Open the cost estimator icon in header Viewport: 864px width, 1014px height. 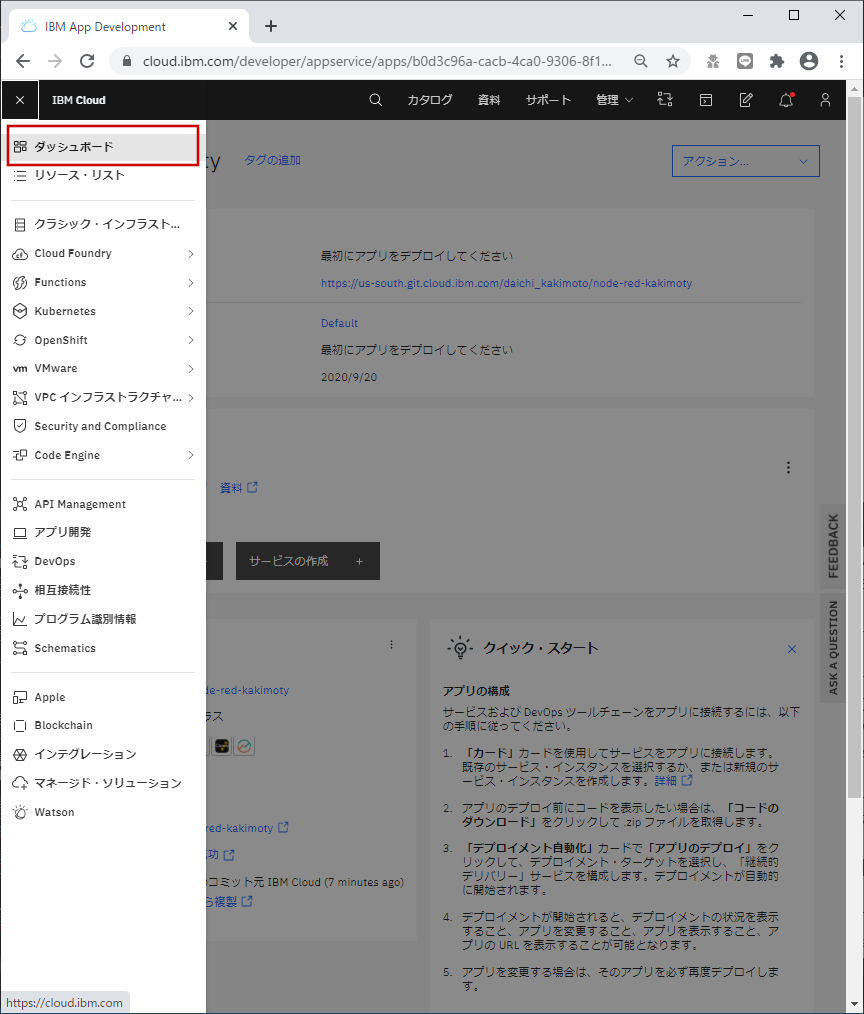(x=665, y=100)
